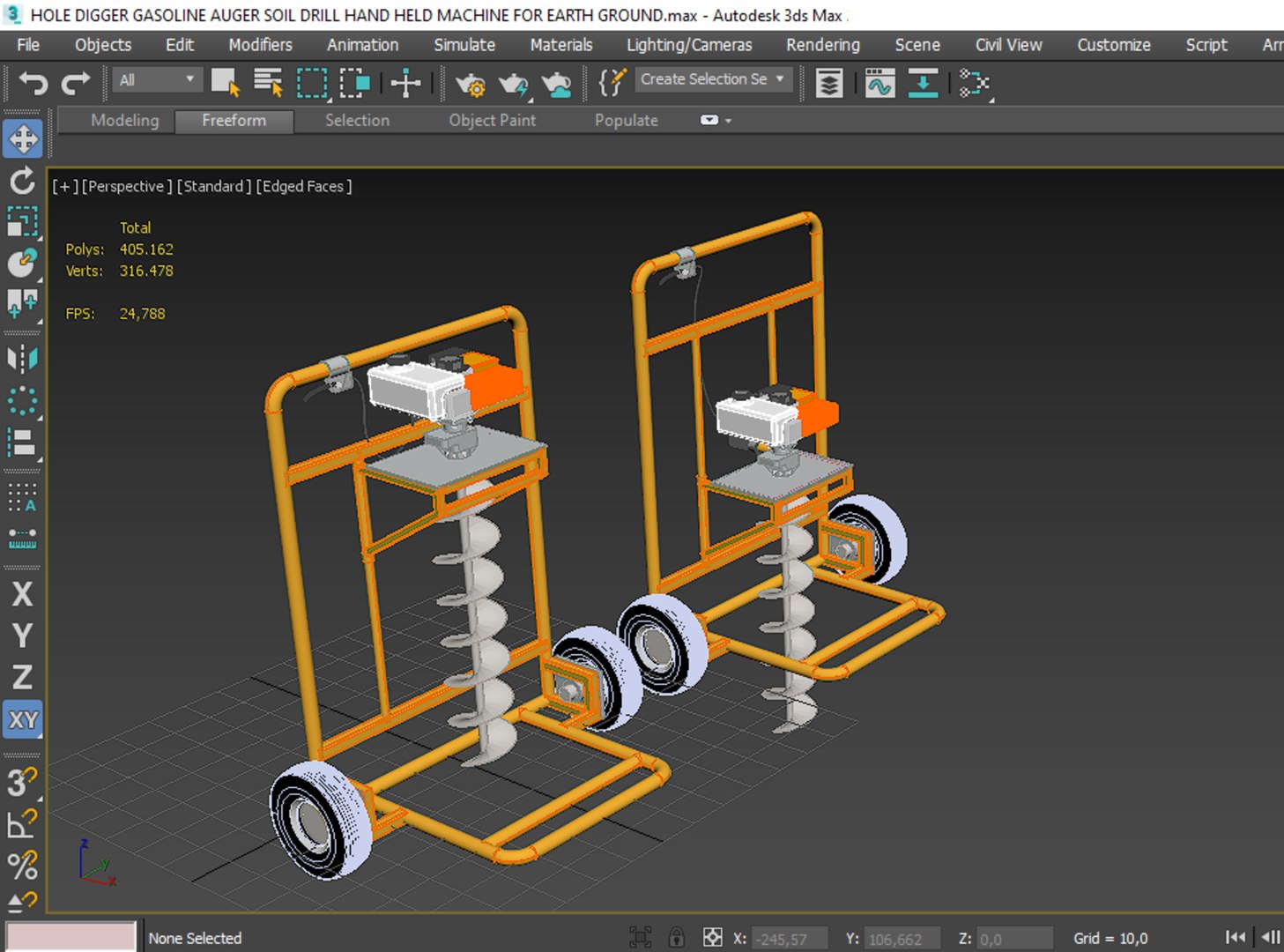Switch to the Object Paint tab
The width and height of the screenshot is (1284, 952).
(492, 121)
